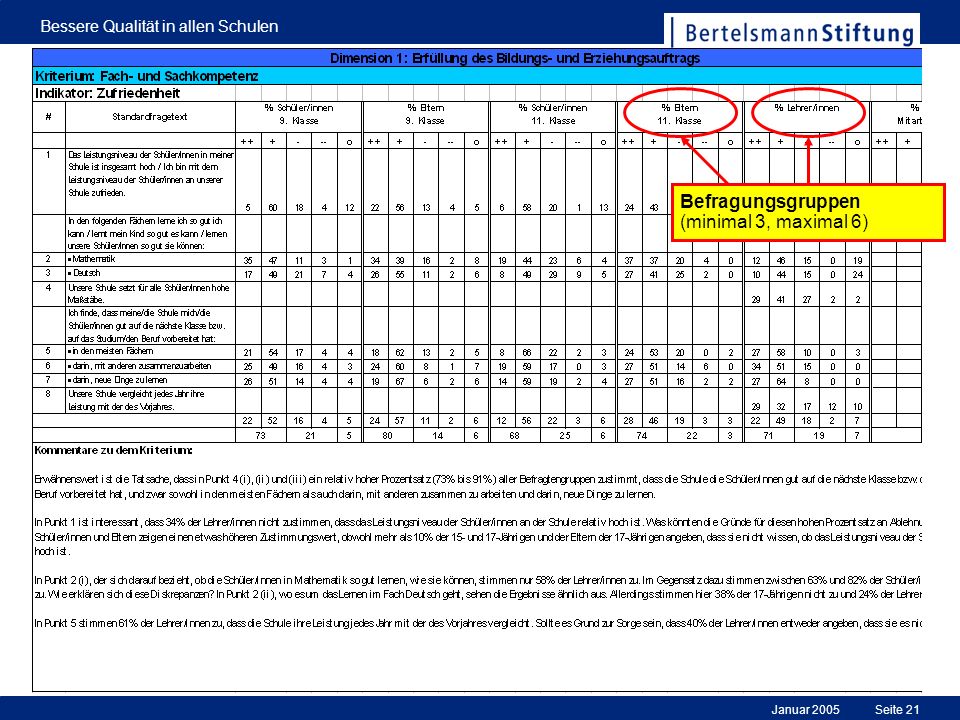
Task: Select the '% Schüler/innen 11. Klasse' column header
Action: tap(553, 114)
